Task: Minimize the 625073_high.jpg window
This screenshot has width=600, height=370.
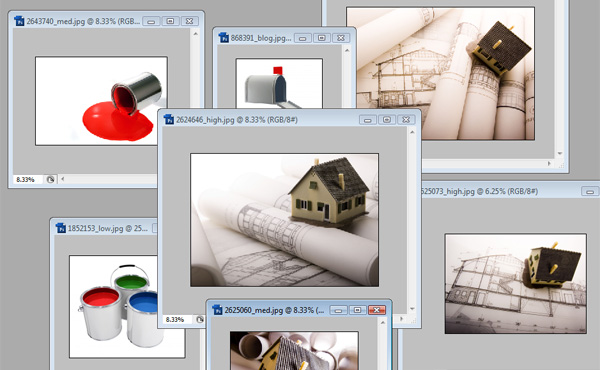Action: [x=590, y=191]
